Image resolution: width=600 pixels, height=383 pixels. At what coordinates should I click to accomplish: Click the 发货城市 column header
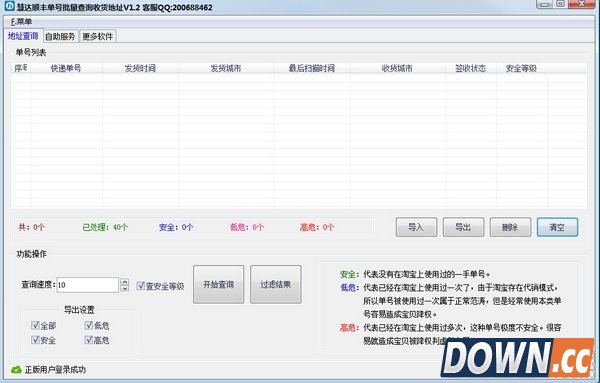(226, 68)
